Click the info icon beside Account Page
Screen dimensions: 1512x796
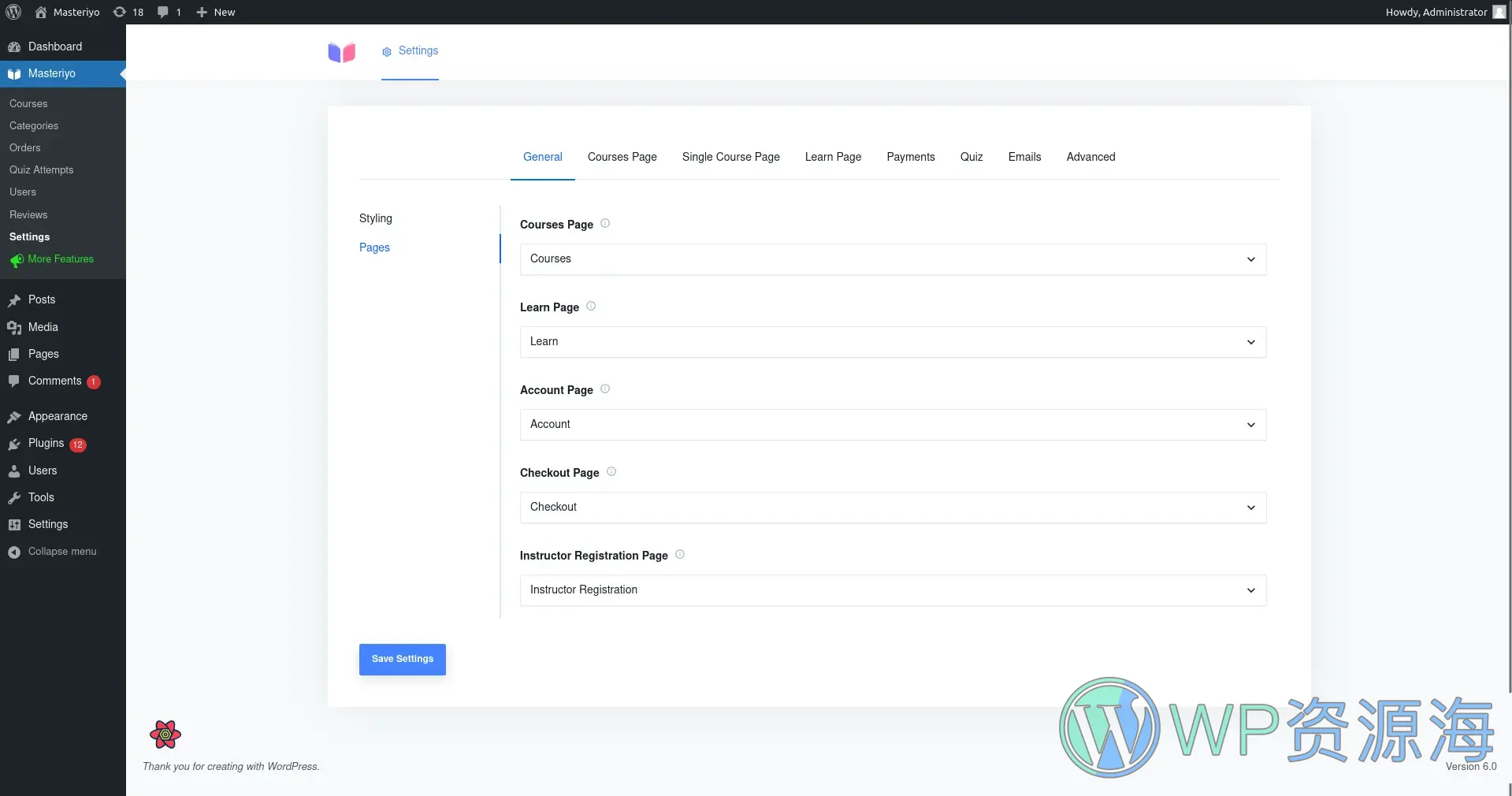pyautogui.click(x=605, y=389)
